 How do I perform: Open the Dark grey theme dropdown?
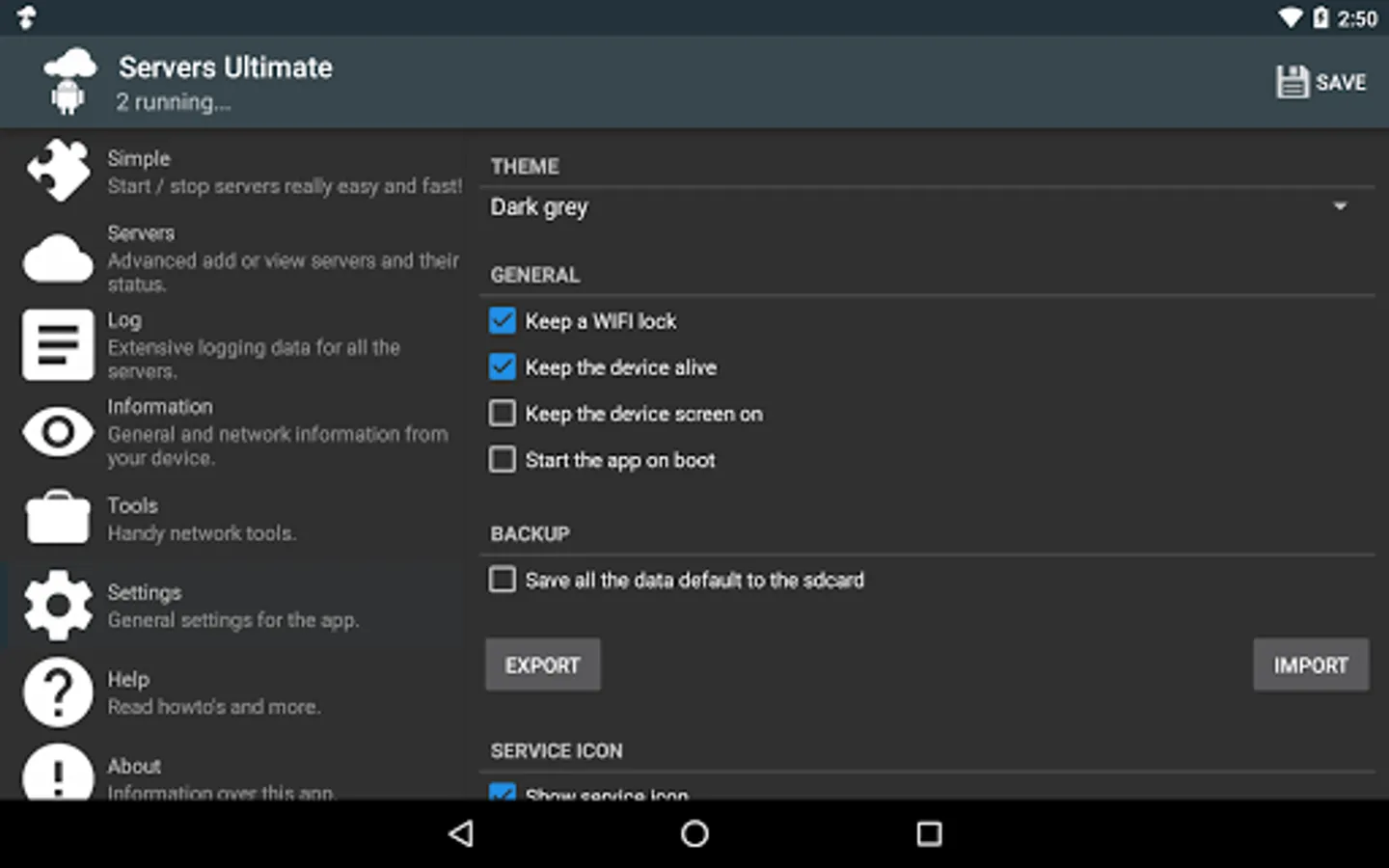(927, 206)
